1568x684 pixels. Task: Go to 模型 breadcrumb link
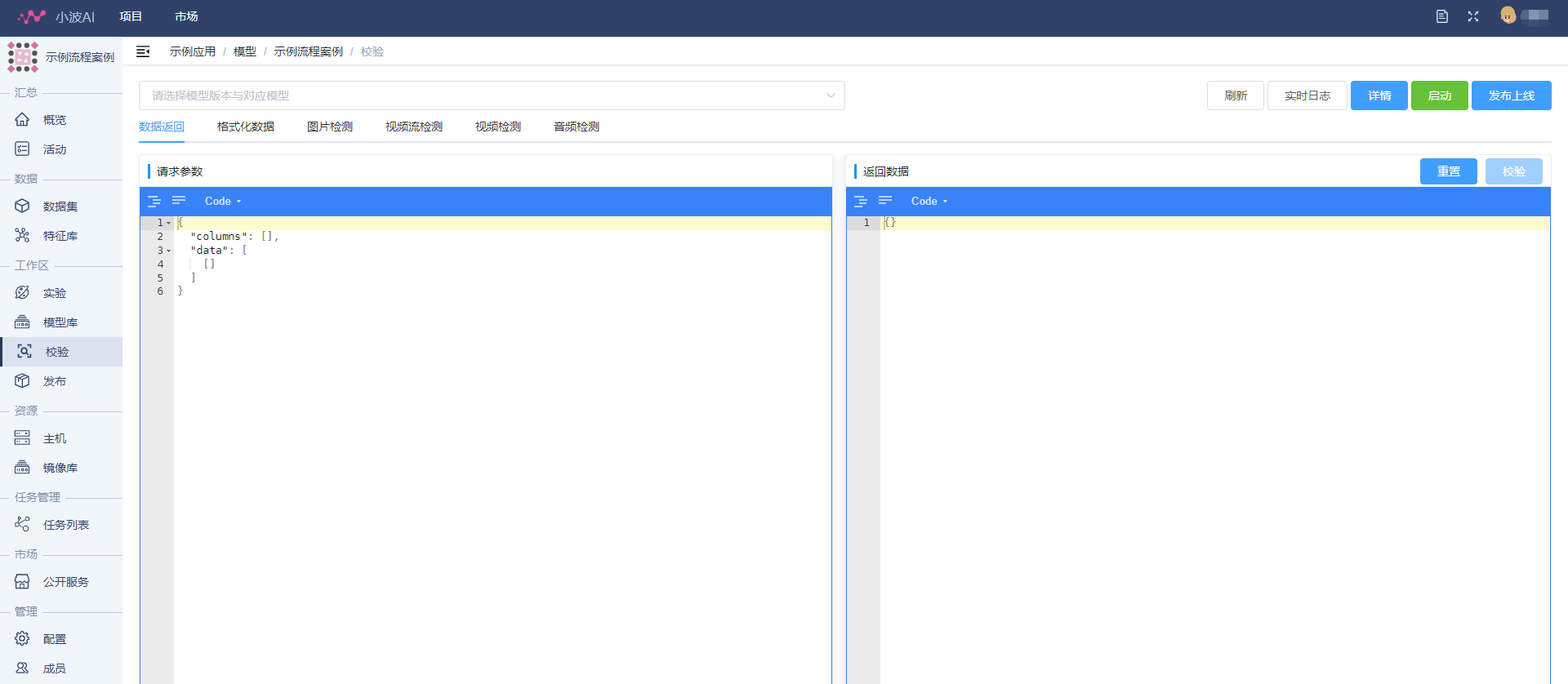tap(245, 51)
